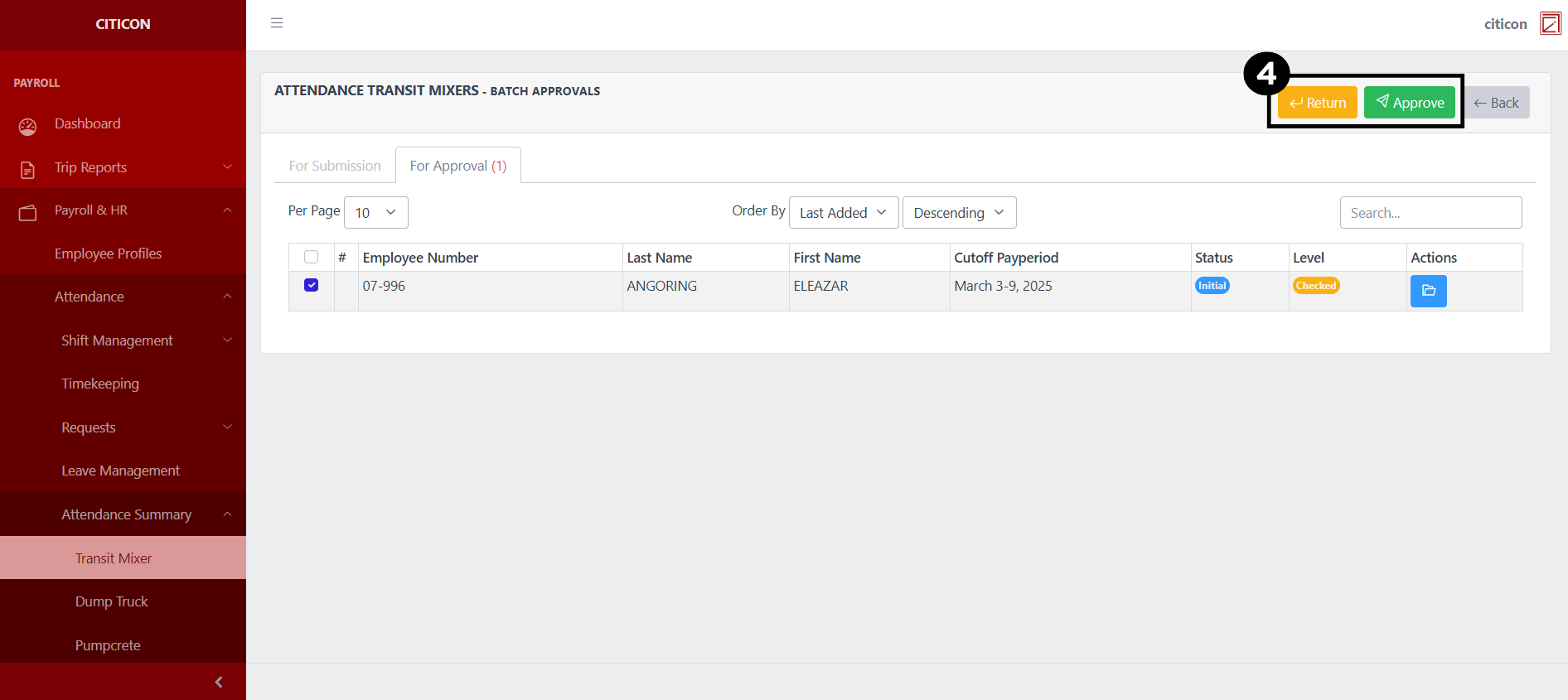The height and width of the screenshot is (700, 1568).
Task: Open Dump Truck in the sidebar
Action: coord(112,601)
